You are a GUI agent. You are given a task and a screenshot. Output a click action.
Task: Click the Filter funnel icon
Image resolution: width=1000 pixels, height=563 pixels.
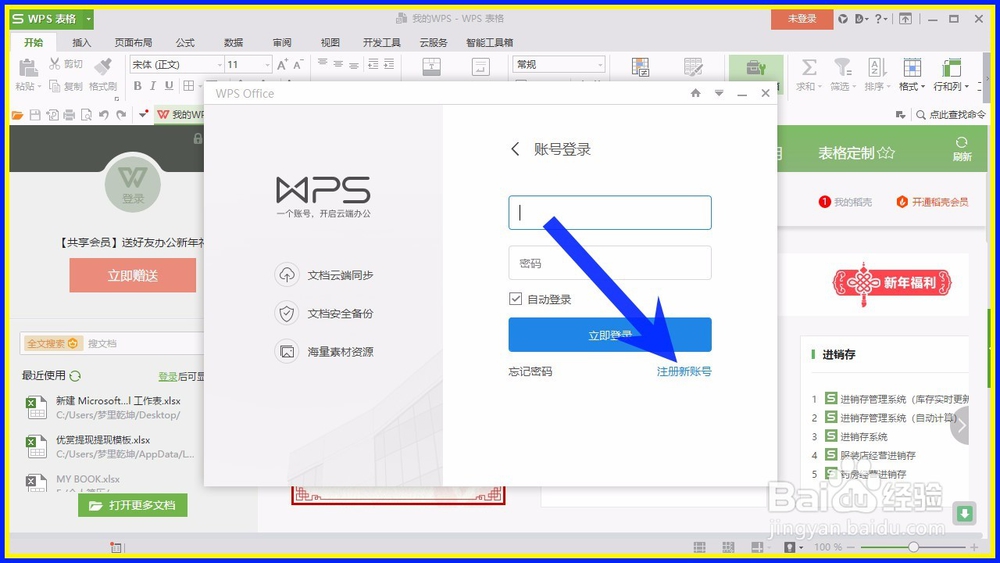[x=842, y=67]
